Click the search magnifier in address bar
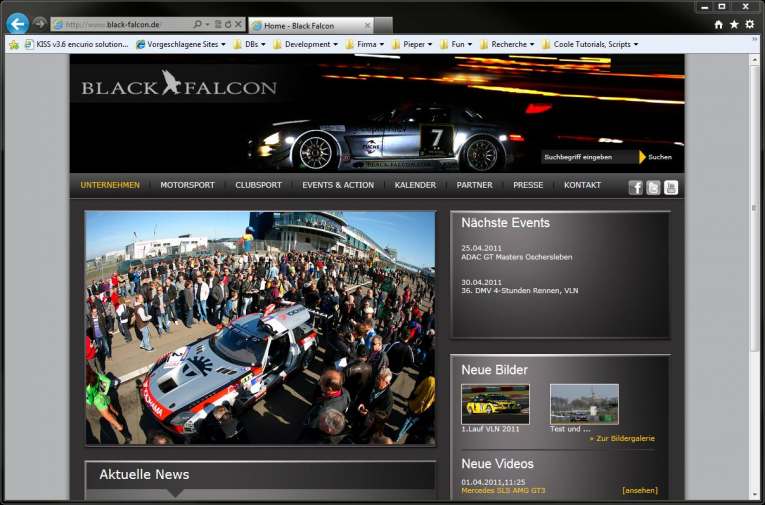The height and width of the screenshot is (505, 765). click(x=197, y=24)
